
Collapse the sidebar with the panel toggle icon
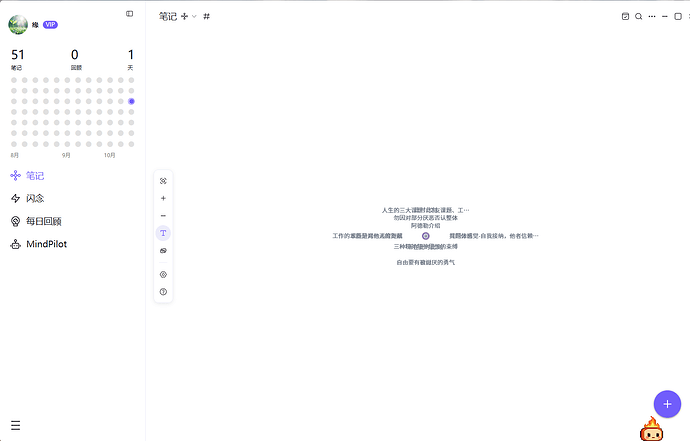pyautogui.click(x=129, y=14)
